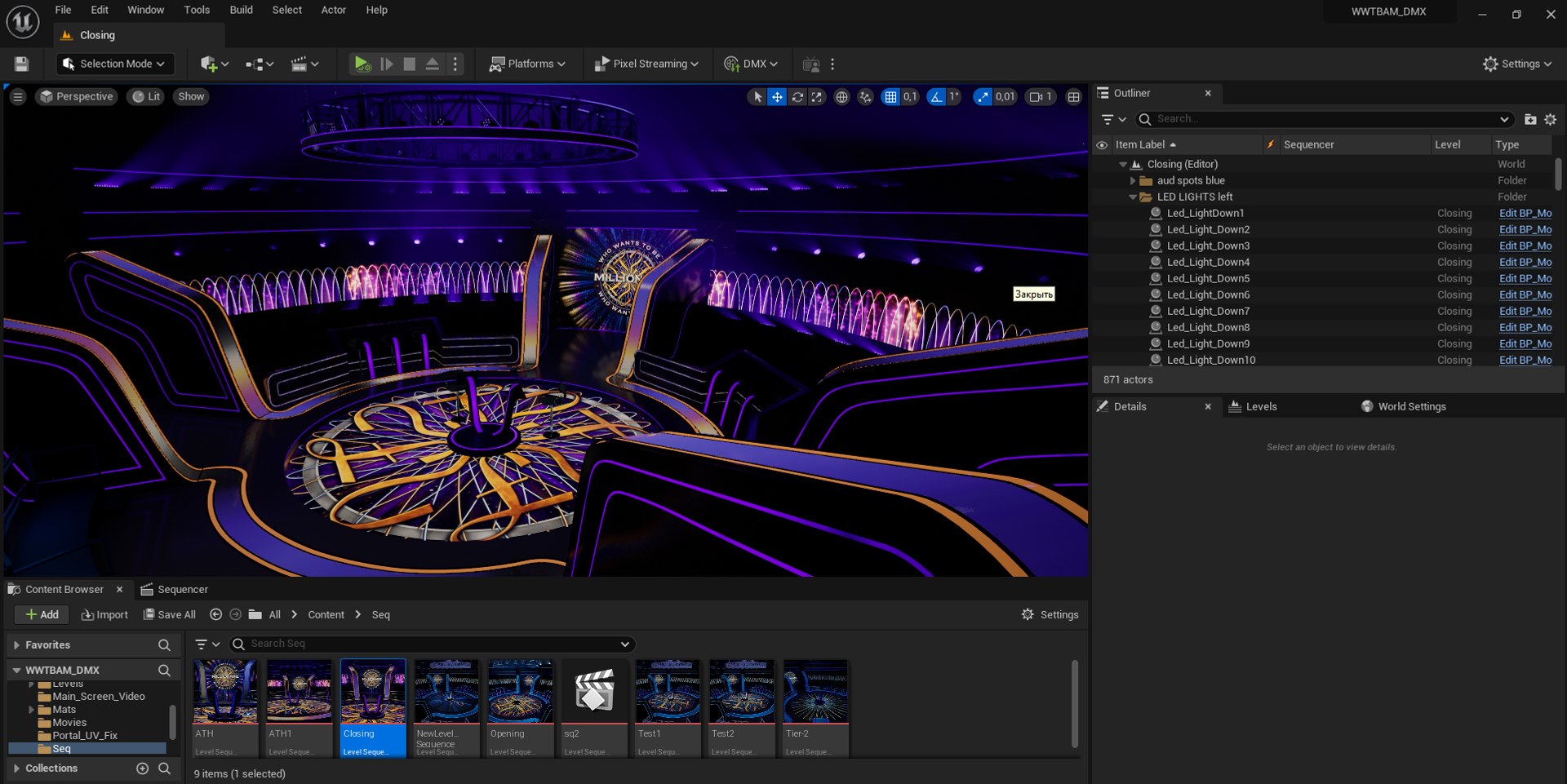This screenshot has height=784, width=1567.
Task: Open the Platforms dropdown
Action: [527, 64]
